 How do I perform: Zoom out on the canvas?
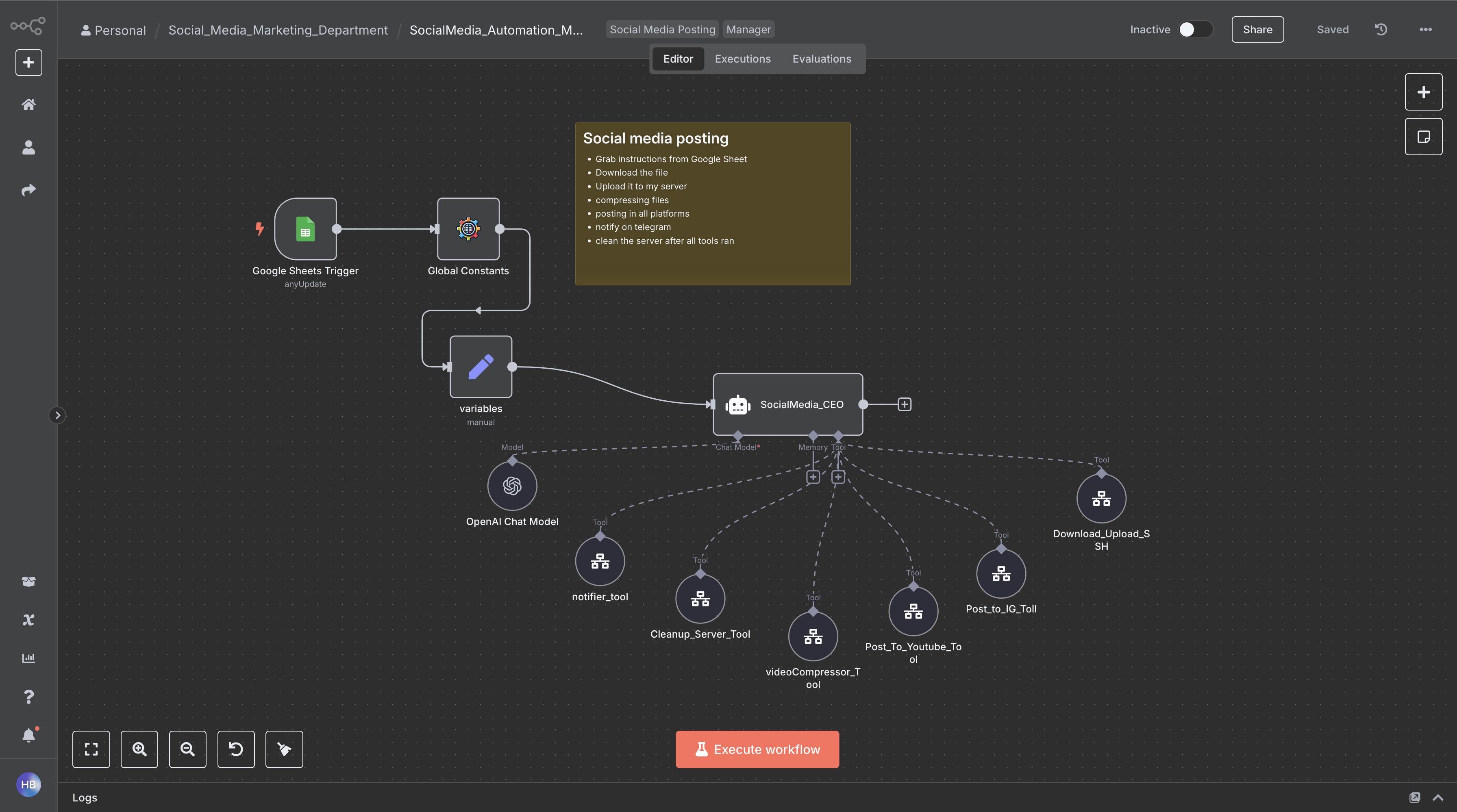click(x=188, y=749)
